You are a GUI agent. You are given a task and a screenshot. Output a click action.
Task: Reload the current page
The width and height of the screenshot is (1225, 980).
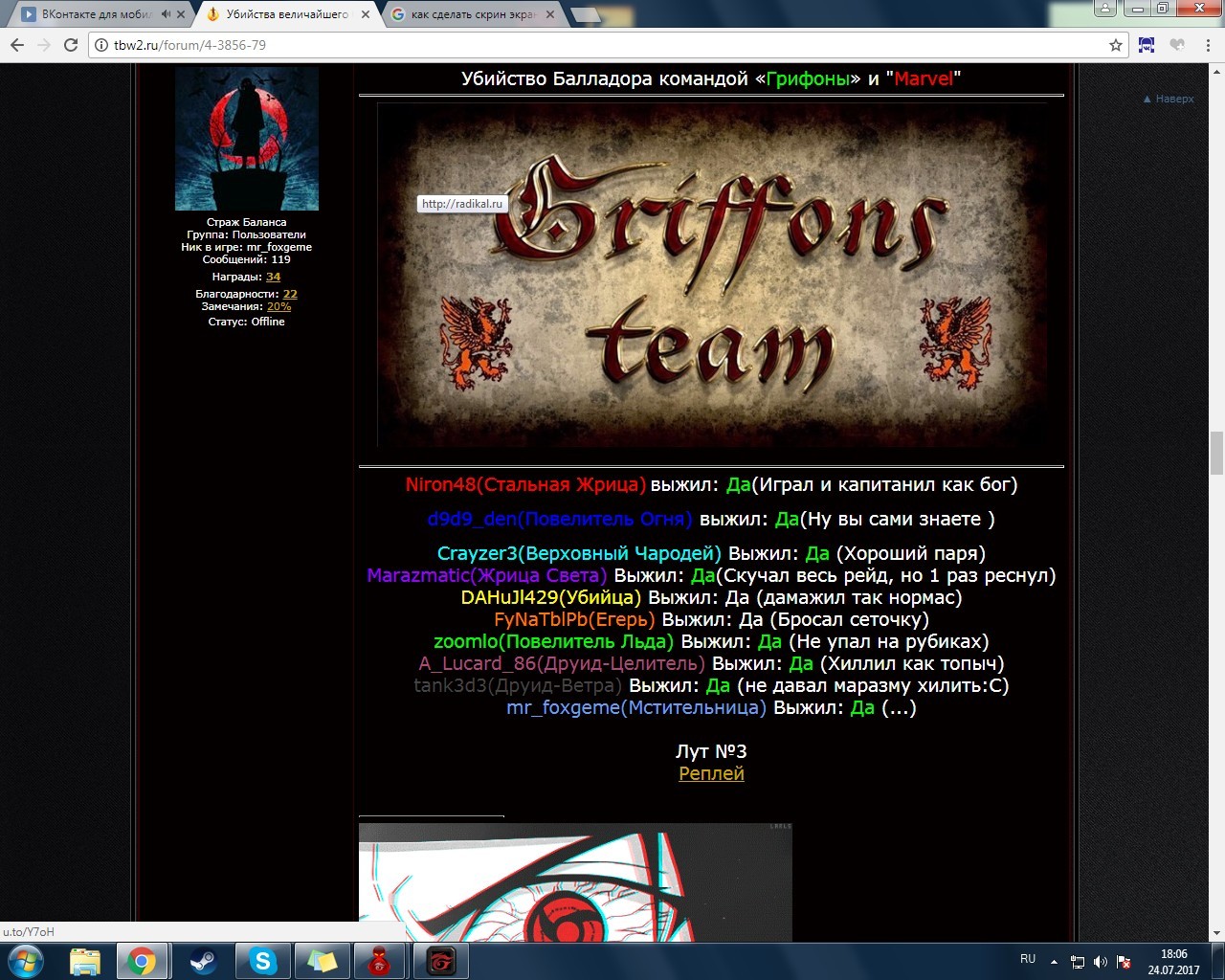[x=70, y=45]
